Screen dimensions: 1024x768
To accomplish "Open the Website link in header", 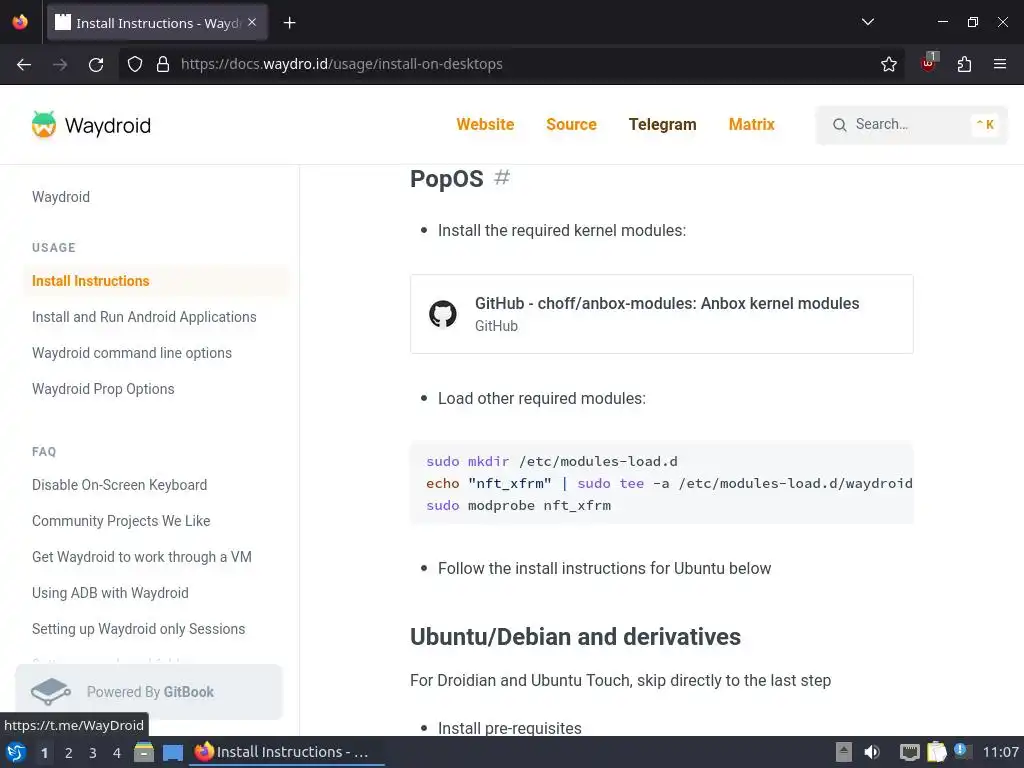I will 485,124.
